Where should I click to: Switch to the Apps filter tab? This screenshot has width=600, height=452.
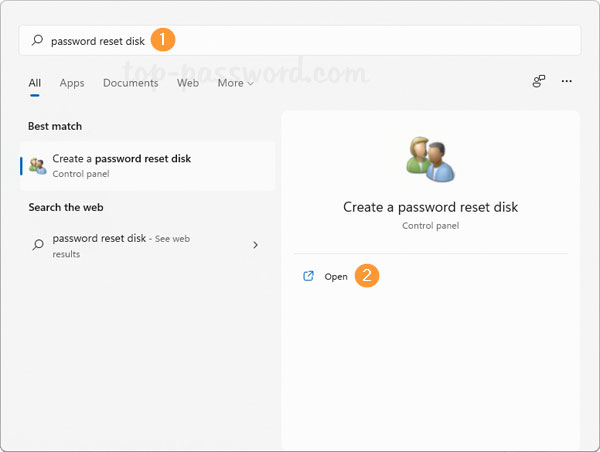(x=72, y=83)
